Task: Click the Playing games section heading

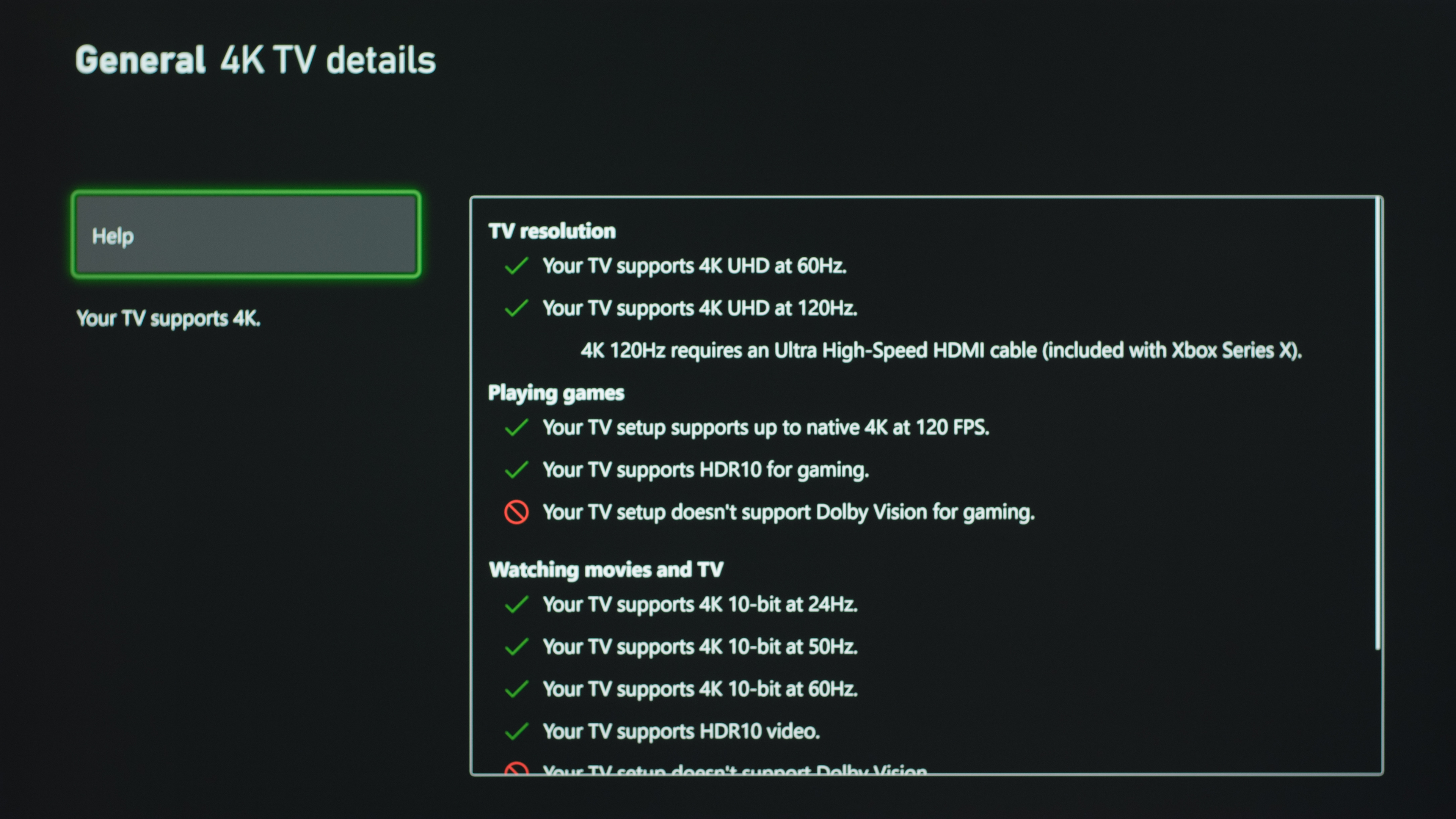Action: pyautogui.click(x=556, y=393)
